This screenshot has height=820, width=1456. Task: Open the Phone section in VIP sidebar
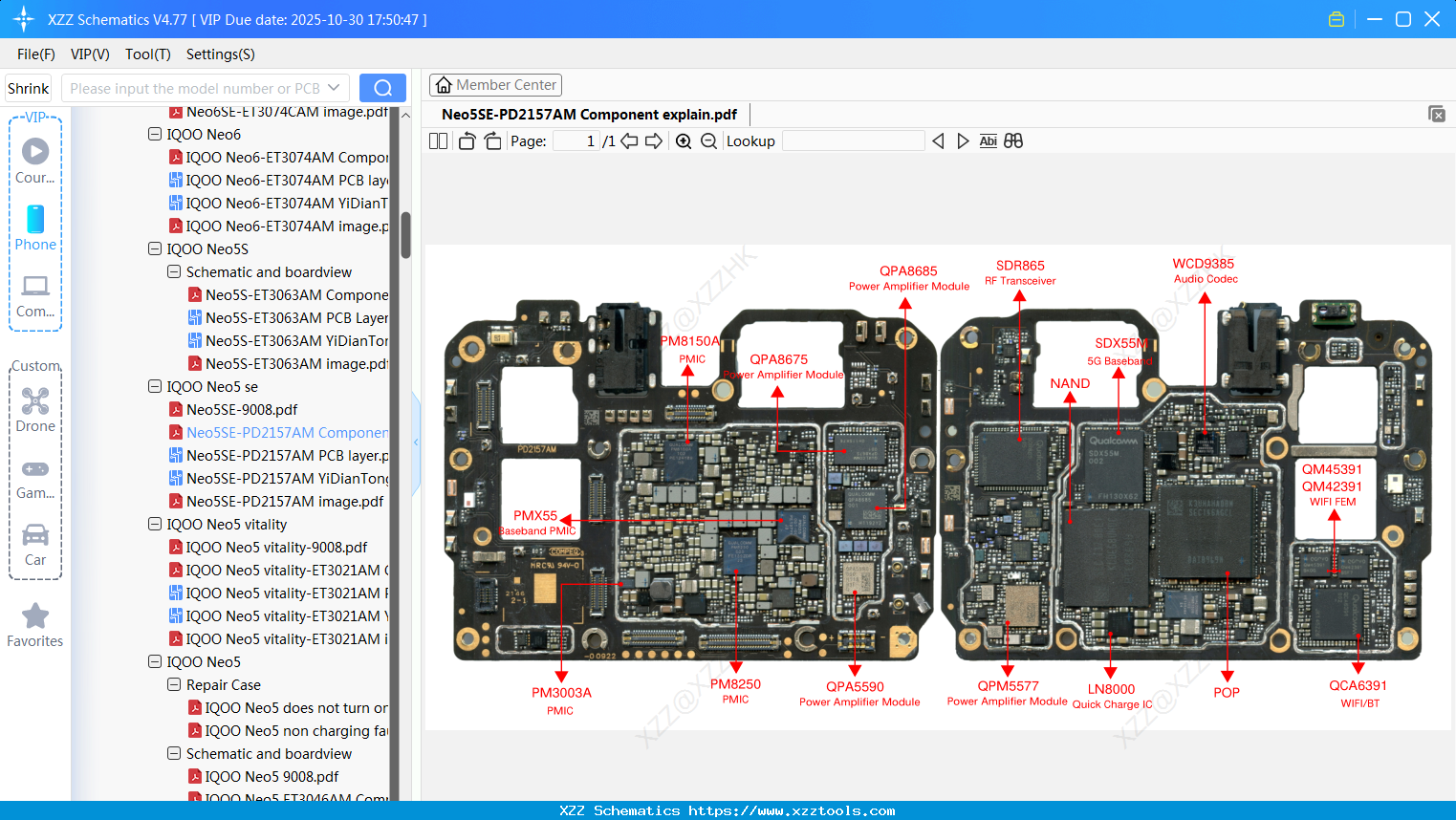point(34,220)
